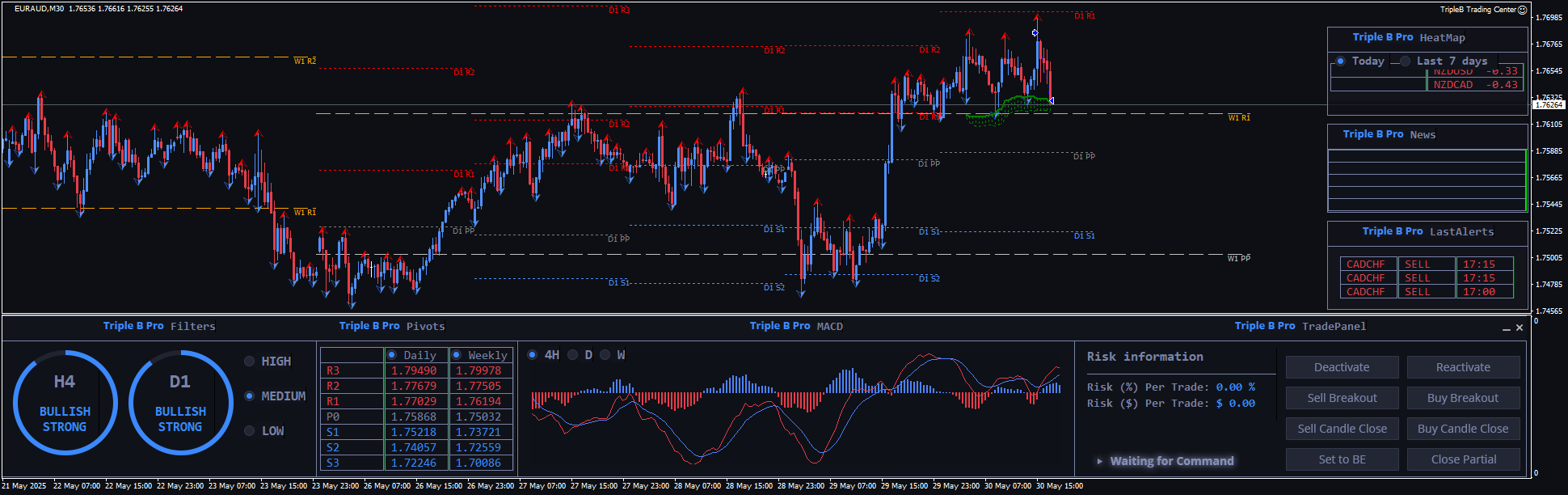The width and height of the screenshot is (1568, 495).
Task: Click the arrow marker at the current price candle
Action: point(1051,100)
